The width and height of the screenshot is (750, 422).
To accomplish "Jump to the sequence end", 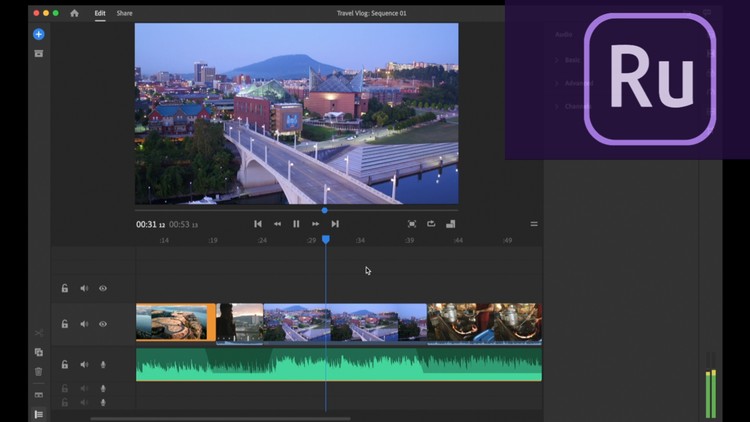I will pyautogui.click(x=335, y=224).
